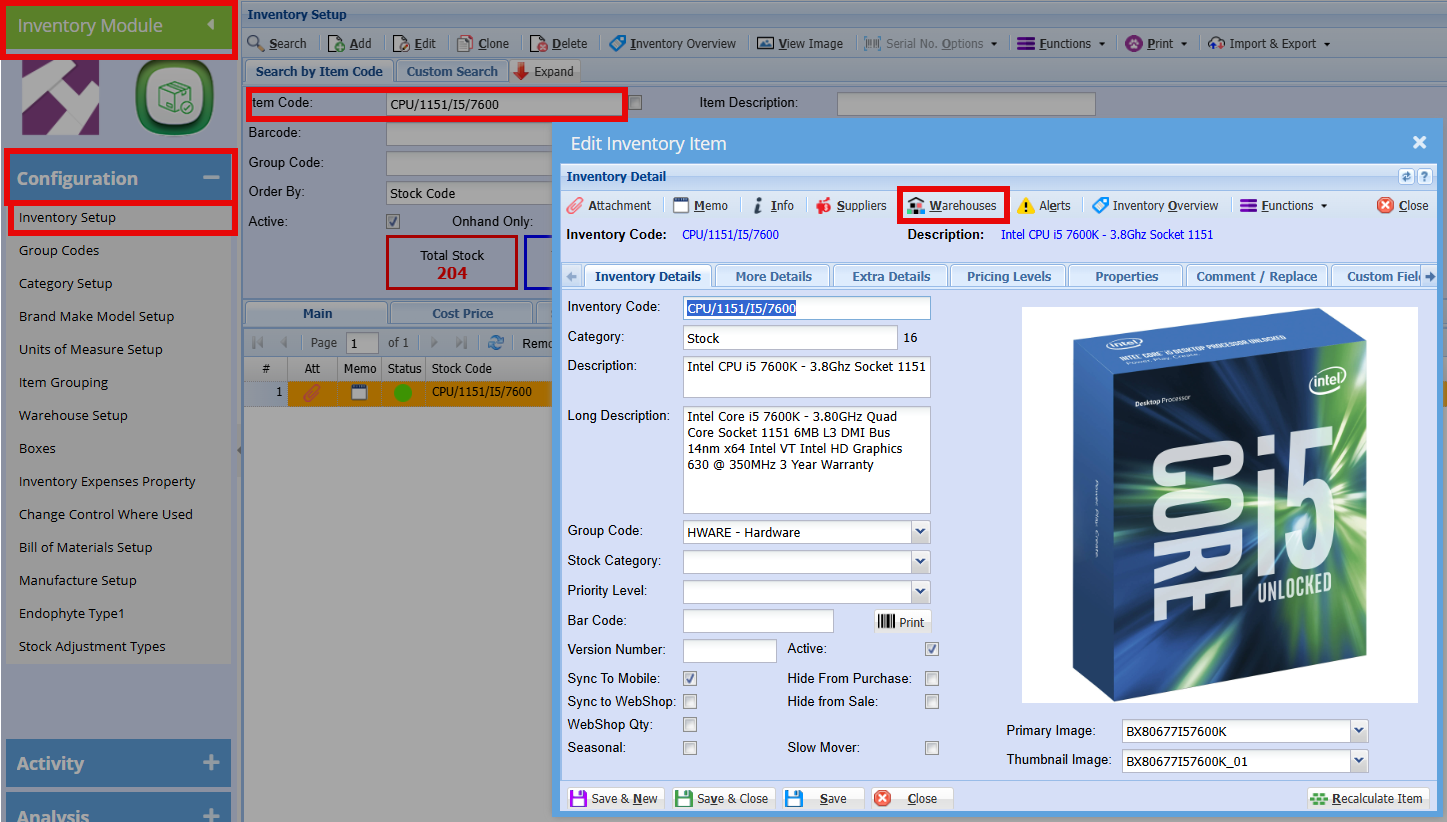The width and height of the screenshot is (1447, 822).
Task: Open Warehouse Setup in the sidebar
Action: click(x=73, y=416)
